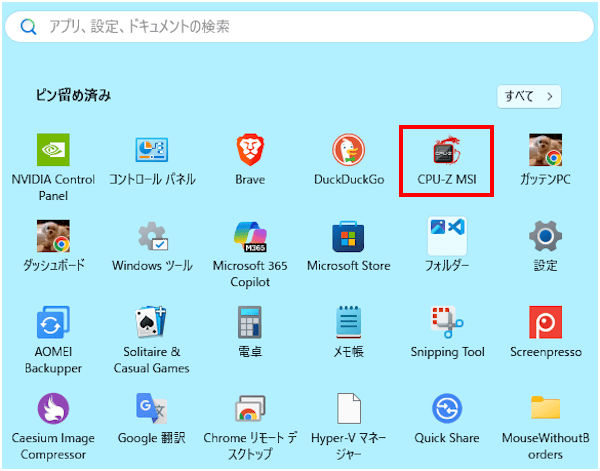Launch Snipping Tool
The height and width of the screenshot is (471, 600).
[x=447, y=322]
